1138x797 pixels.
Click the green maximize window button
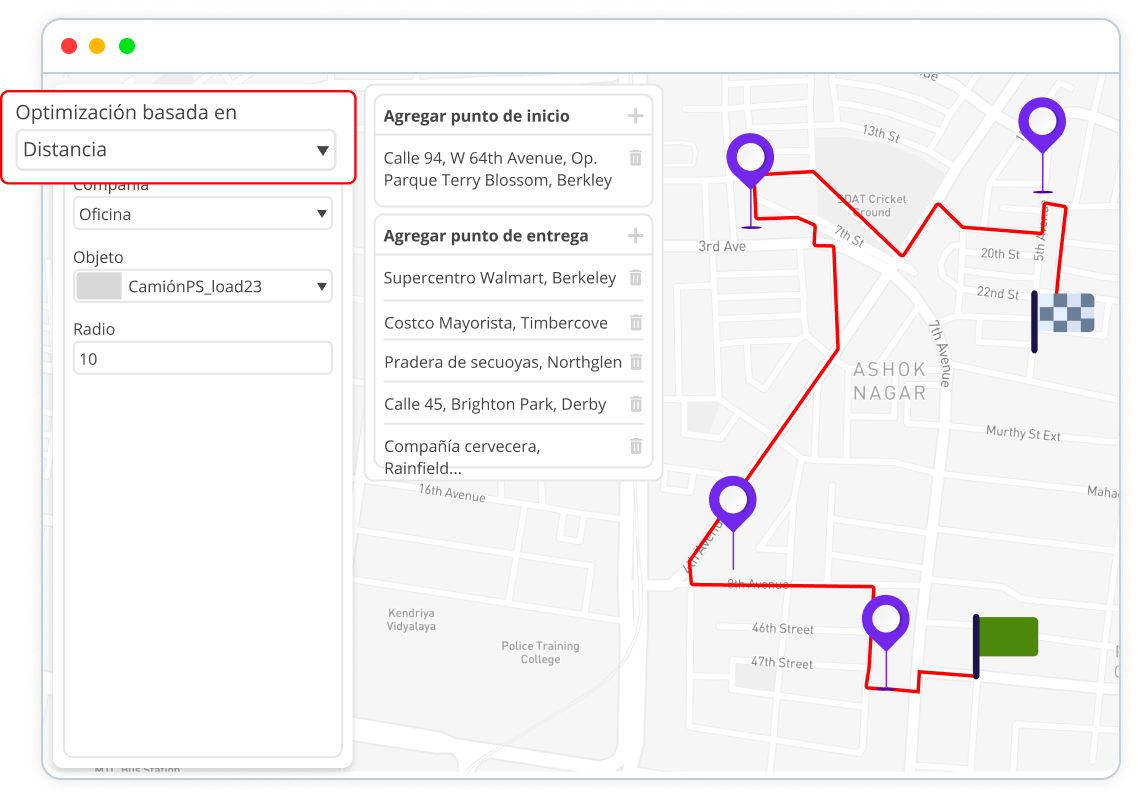(127, 46)
